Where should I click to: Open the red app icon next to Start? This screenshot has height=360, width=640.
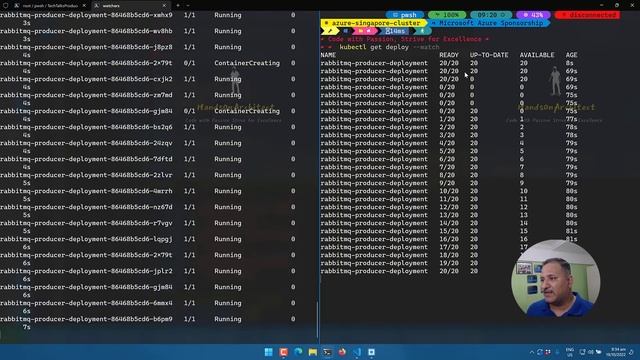pyautogui.click(x=284, y=352)
